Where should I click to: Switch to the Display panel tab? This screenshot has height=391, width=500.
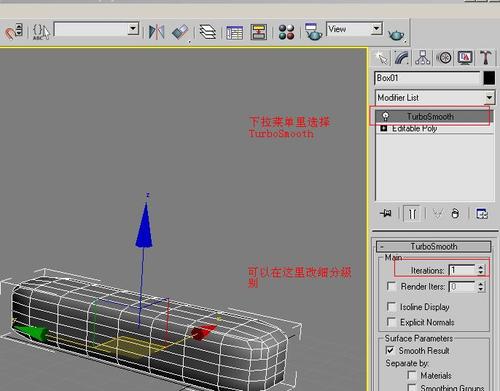point(465,58)
